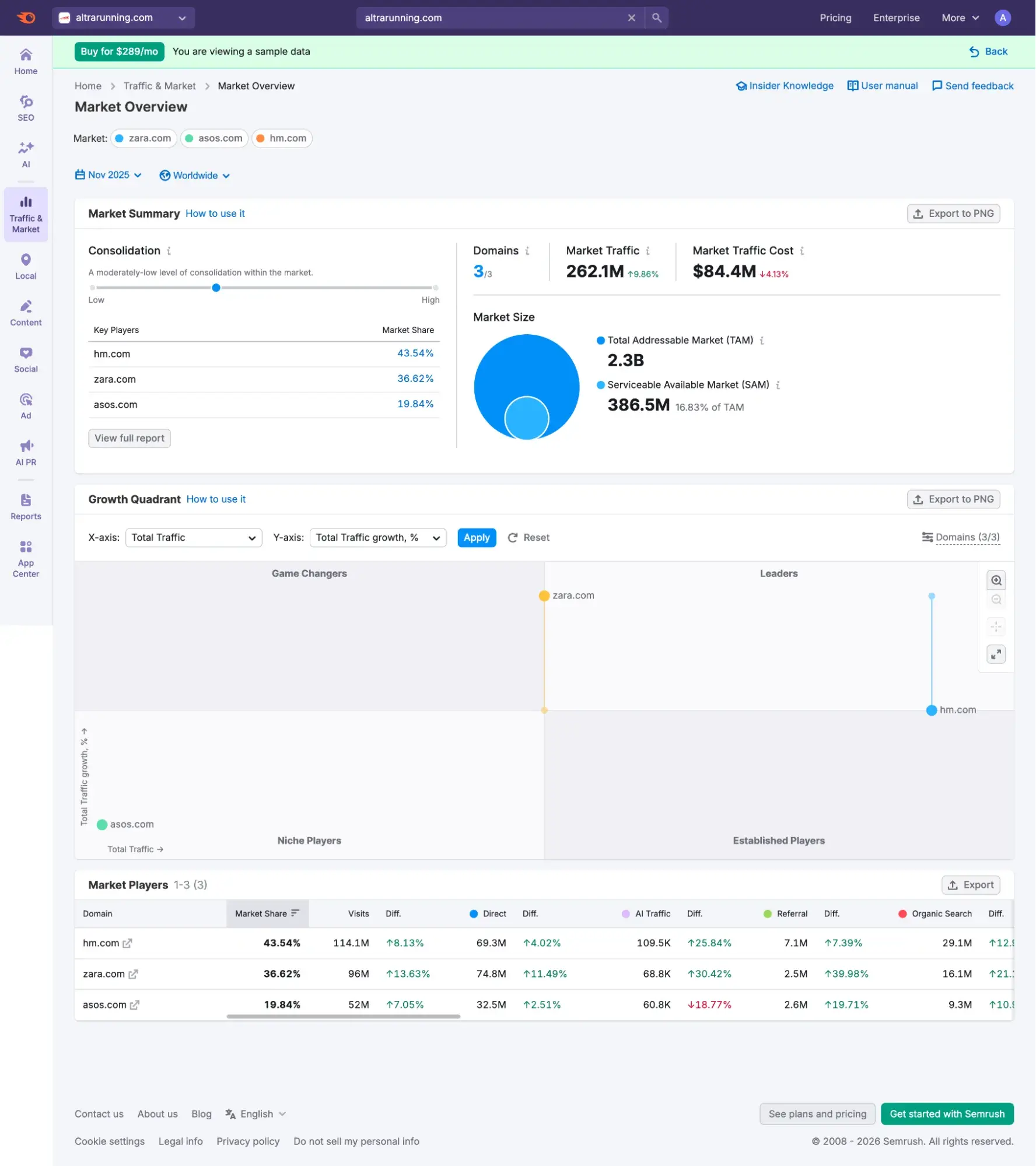Open the Y-axis traffic growth dropdown
This screenshot has width=1036, height=1166.
(378, 537)
